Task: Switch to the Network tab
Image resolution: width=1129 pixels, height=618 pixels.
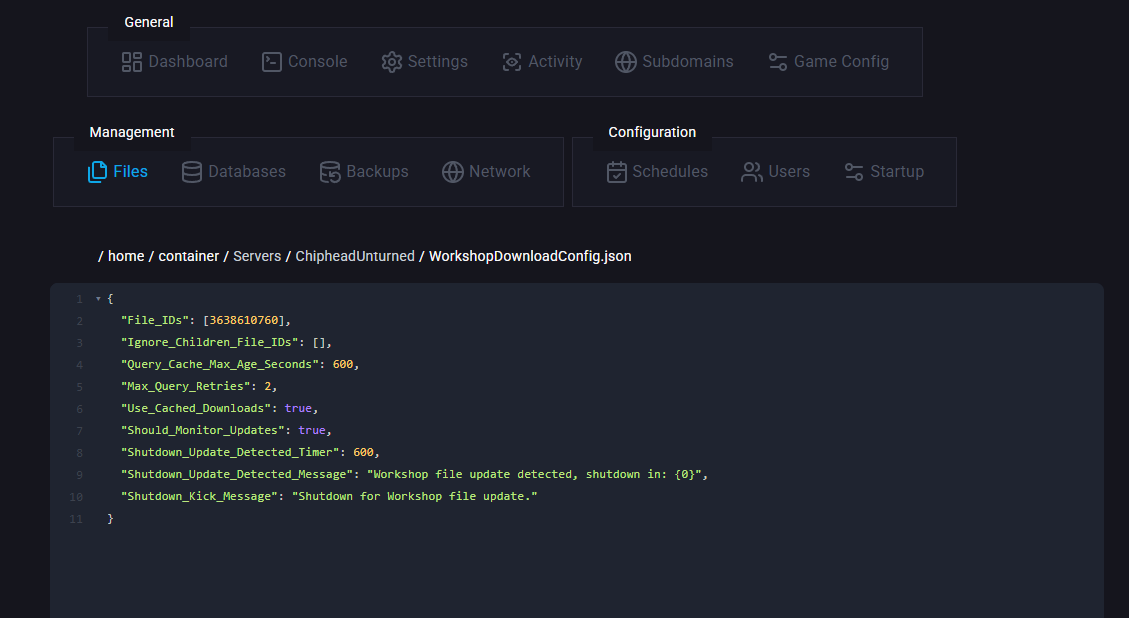Action: click(487, 172)
